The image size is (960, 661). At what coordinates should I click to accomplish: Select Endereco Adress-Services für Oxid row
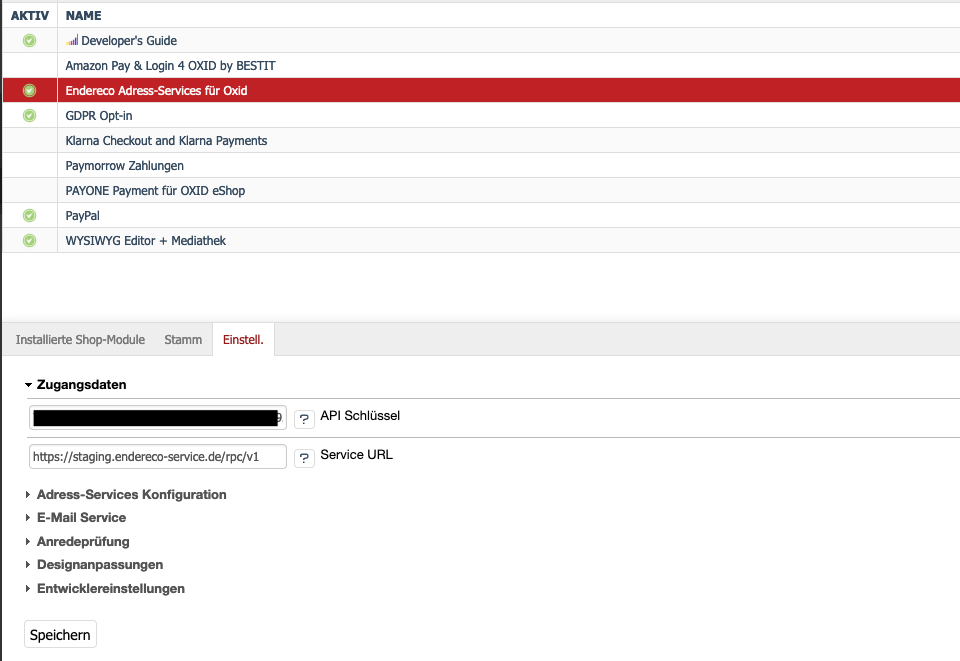point(481,91)
